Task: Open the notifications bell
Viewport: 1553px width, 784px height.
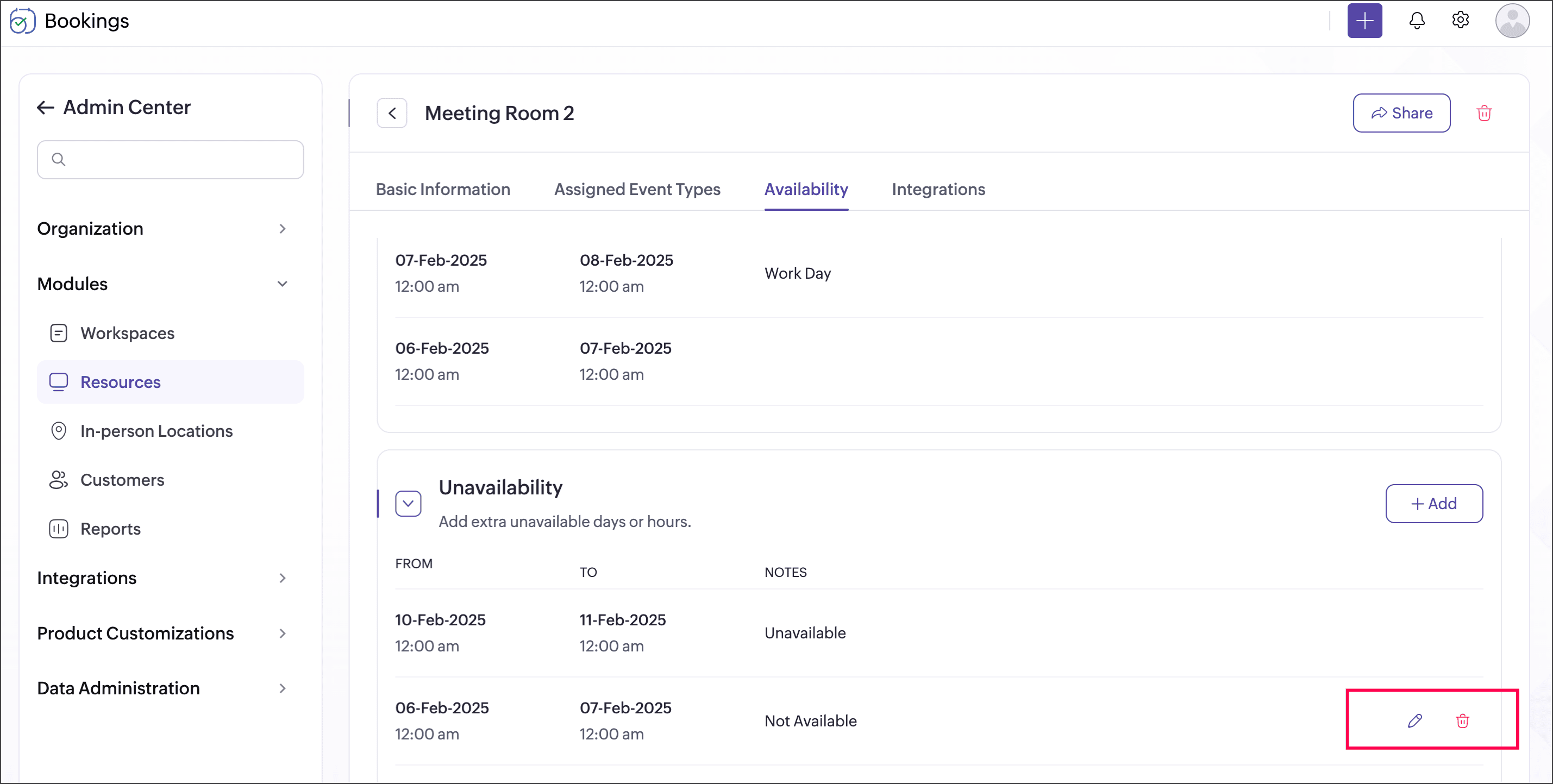Action: pos(1416,21)
